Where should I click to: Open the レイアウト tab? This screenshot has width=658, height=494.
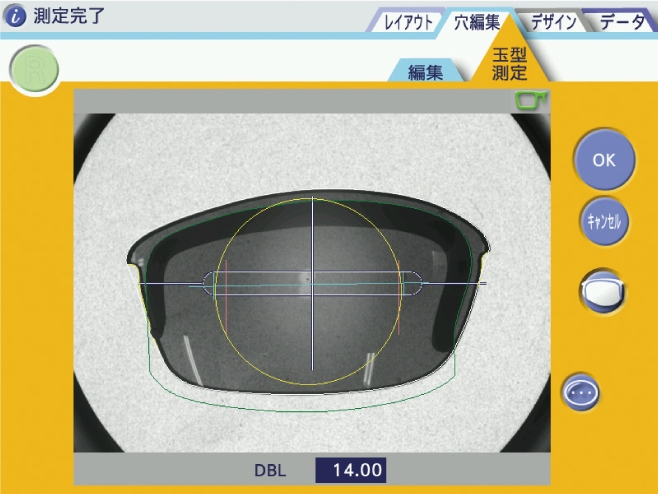tap(406, 22)
